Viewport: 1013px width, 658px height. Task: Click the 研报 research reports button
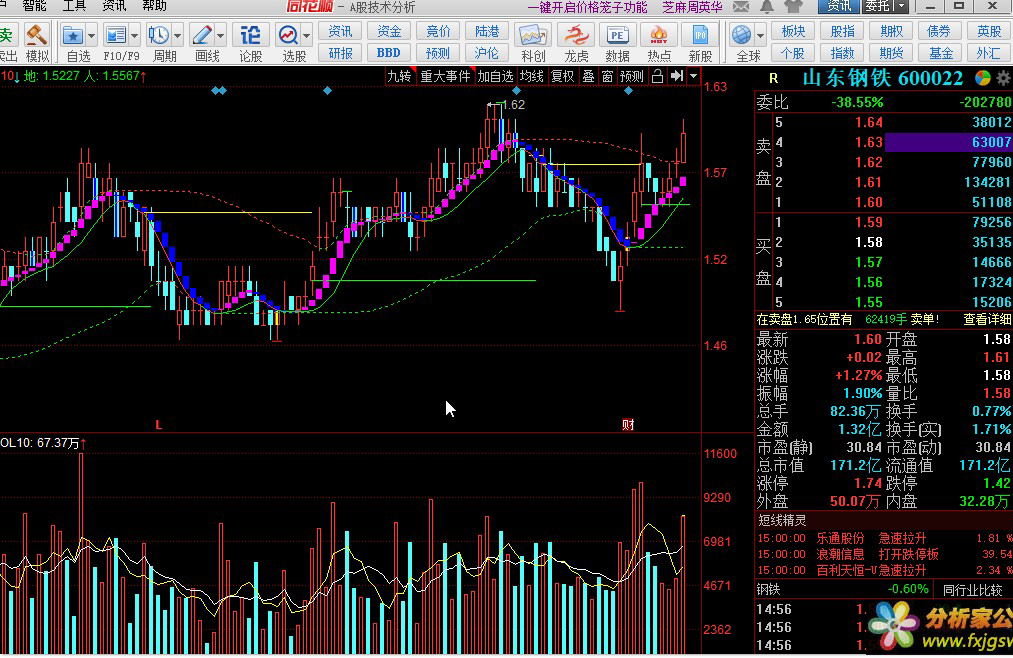coord(340,53)
